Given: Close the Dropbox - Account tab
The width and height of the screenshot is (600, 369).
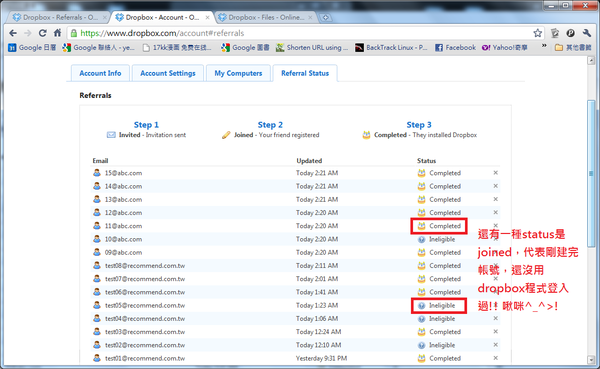Looking at the screenshot, I should pos(207,17).
